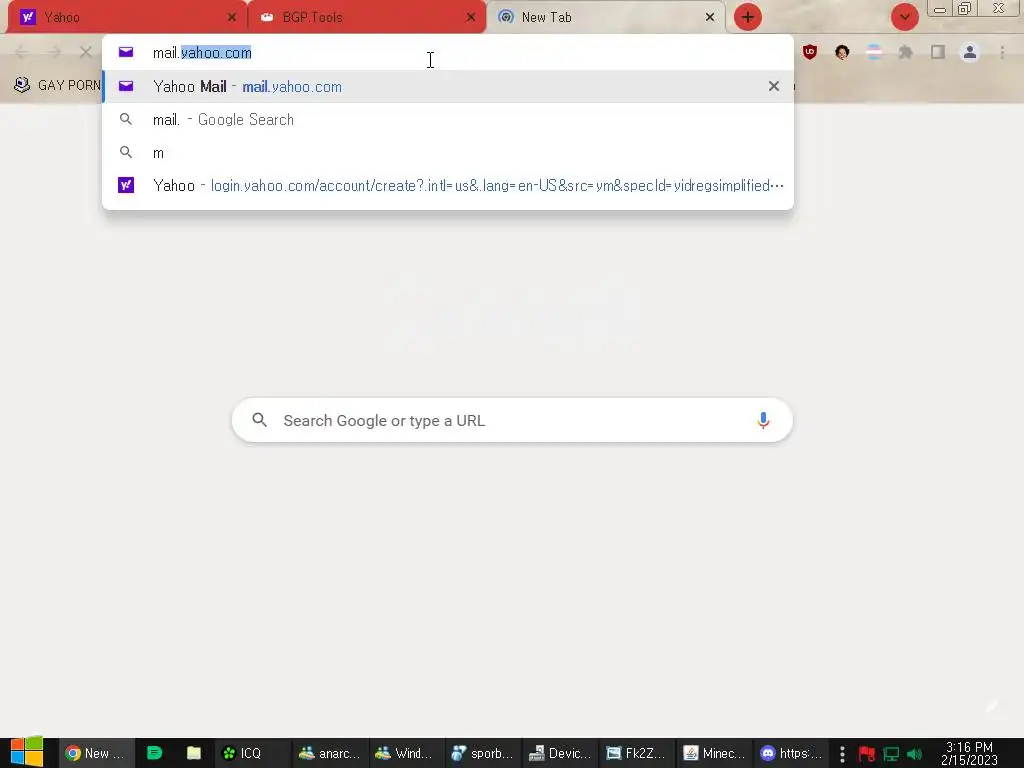Open ICQ from the taskbar
The image size is (1024, 768).
251,753
